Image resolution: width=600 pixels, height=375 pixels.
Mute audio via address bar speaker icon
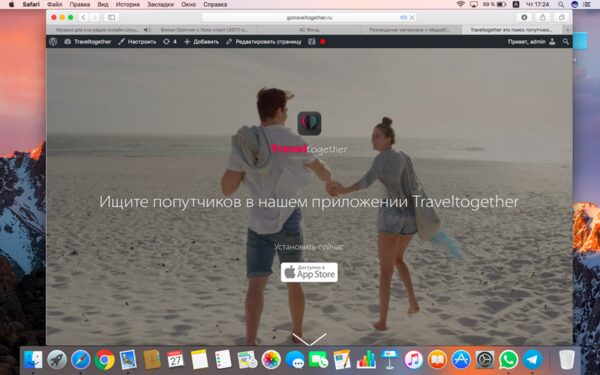[x=403, y=18]
